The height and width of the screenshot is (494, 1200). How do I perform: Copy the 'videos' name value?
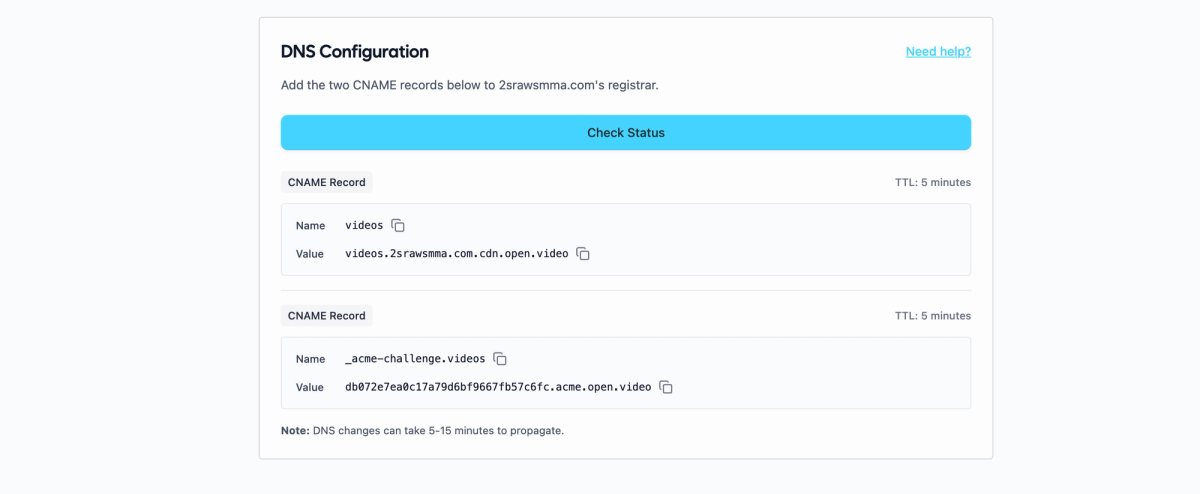(398, 226)
